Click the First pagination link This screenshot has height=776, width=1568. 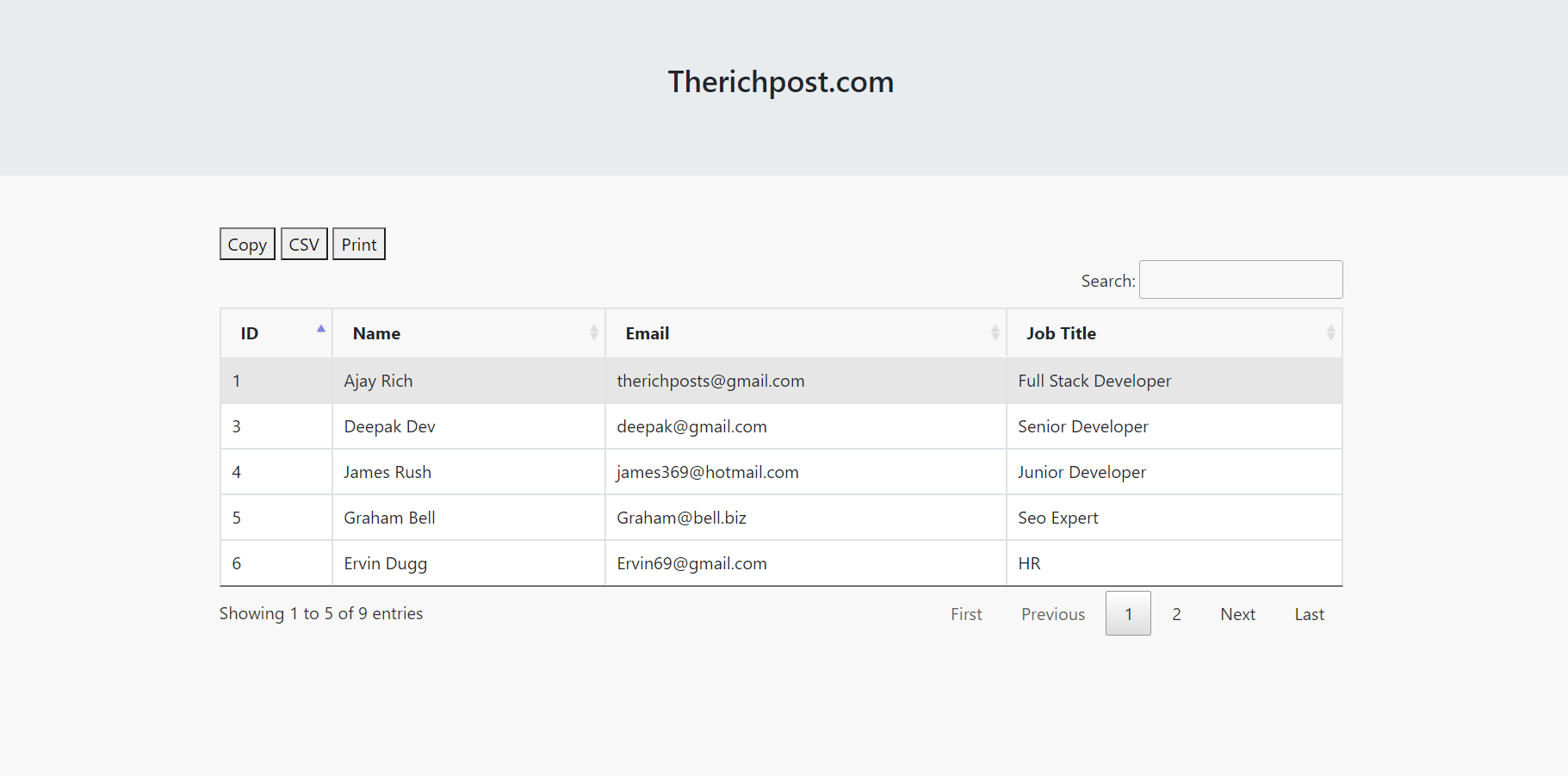966,613
